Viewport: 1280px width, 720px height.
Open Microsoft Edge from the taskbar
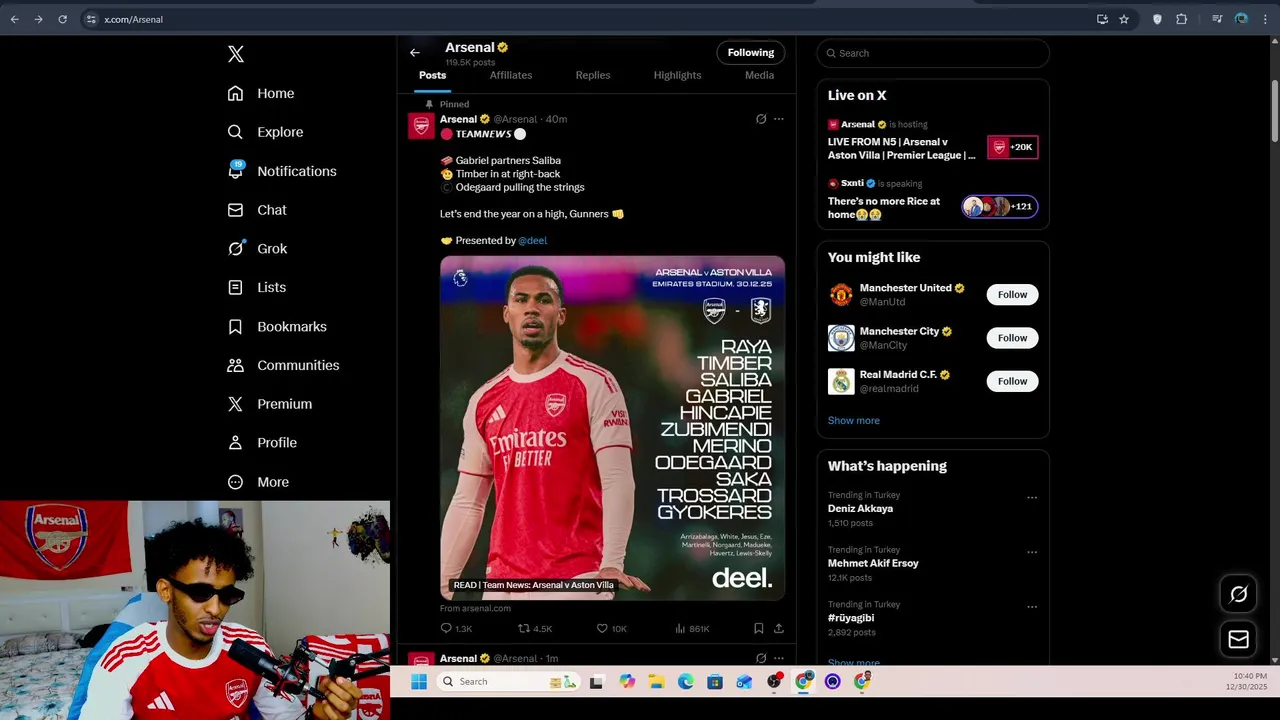click(x=685, y=682)
